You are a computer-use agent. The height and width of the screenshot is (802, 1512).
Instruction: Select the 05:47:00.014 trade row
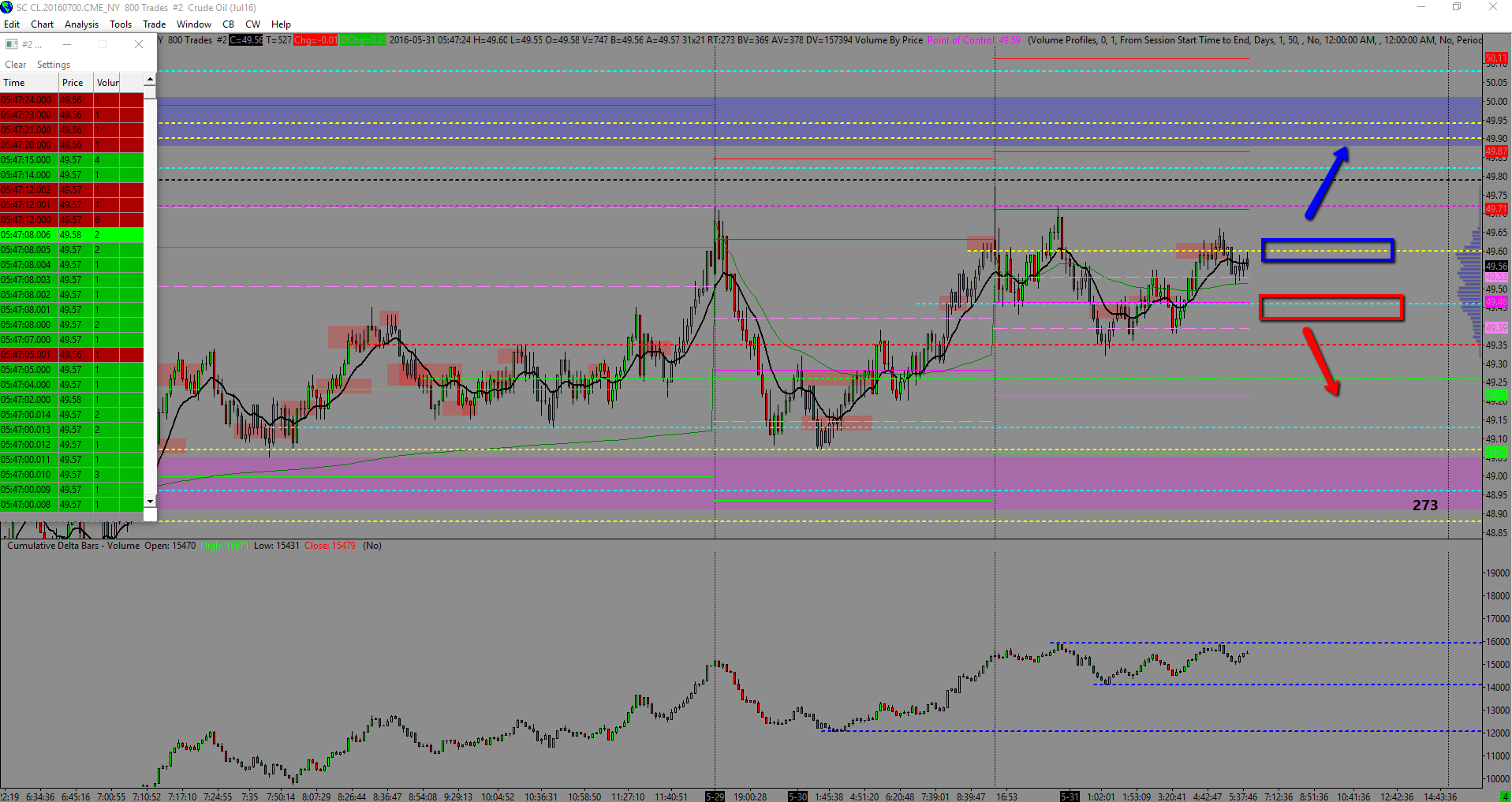tap(72, 415)
